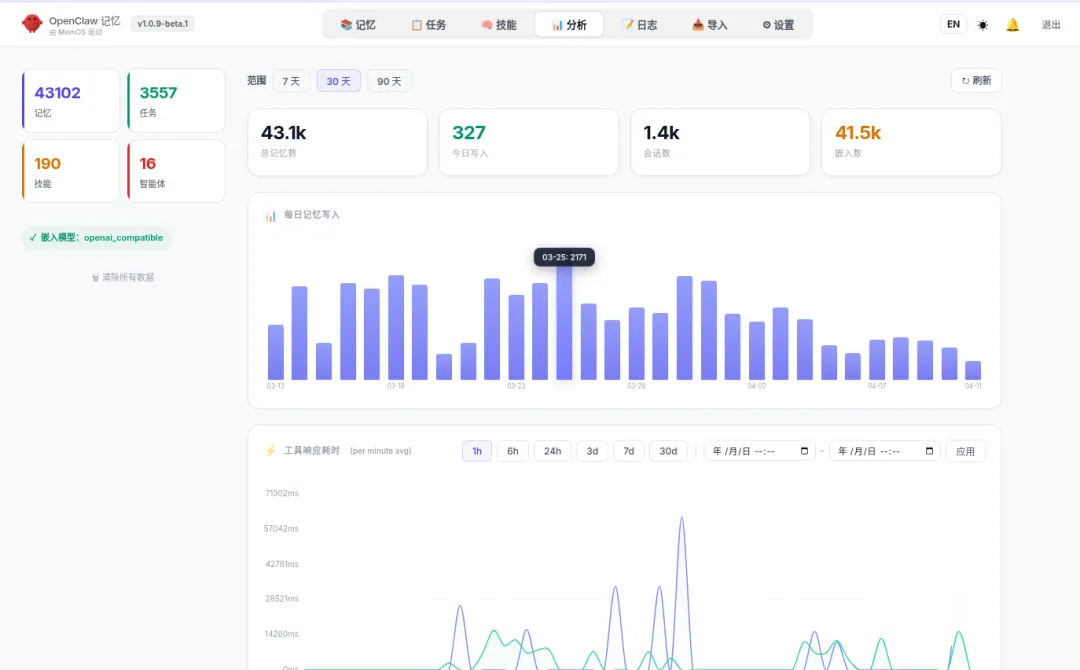Click the 16 智能体 sidebar card
The height and width of the screenshot is (670, 1080).
(176, 171)
